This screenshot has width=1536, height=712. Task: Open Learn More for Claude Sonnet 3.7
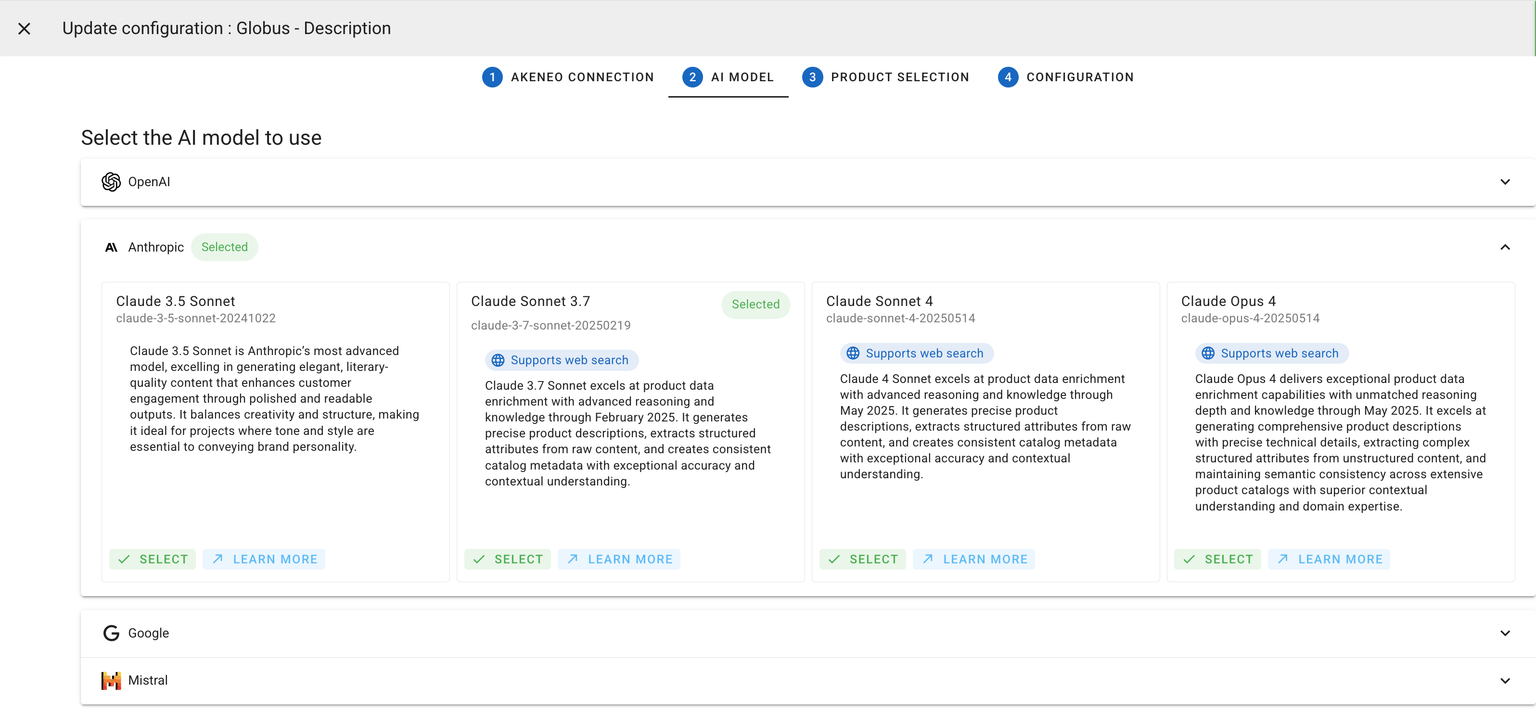(x=619, y=559)
